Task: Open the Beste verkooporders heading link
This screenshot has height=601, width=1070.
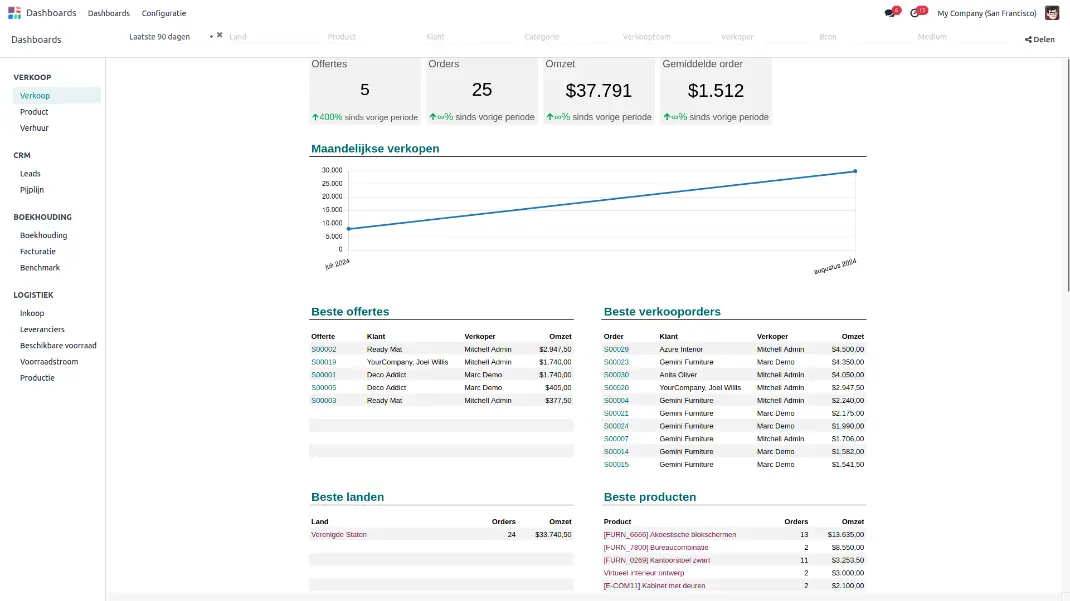Action: point(662,312)
